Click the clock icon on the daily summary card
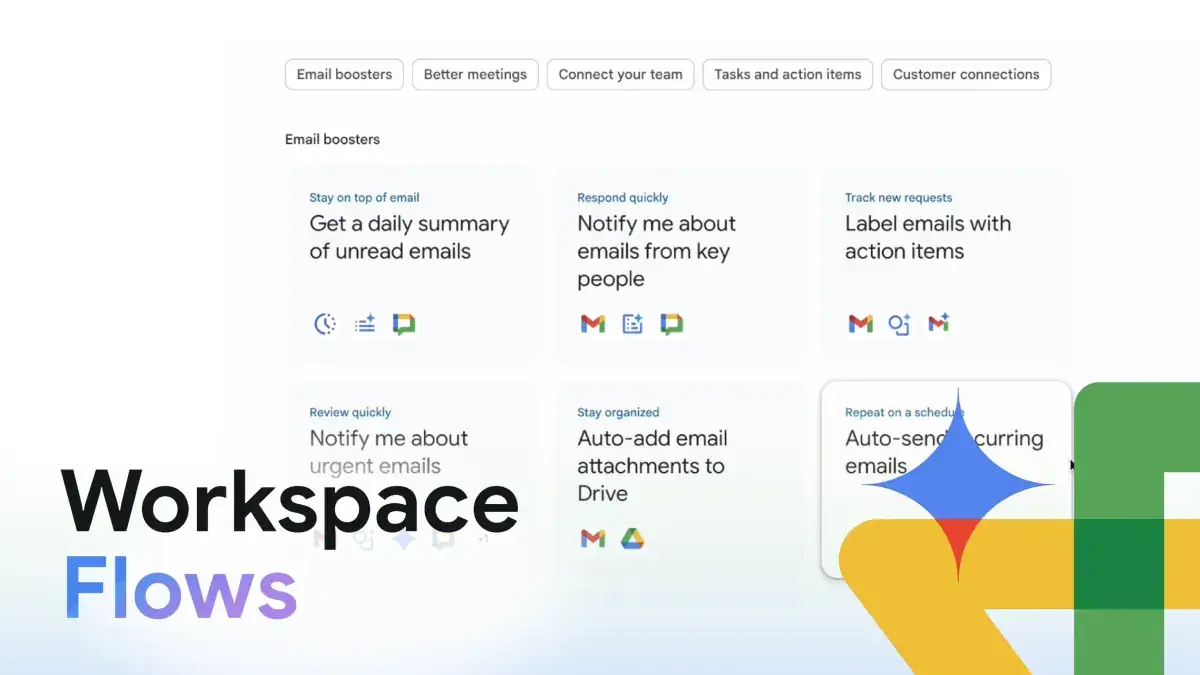Viewport: 1200px width, 675px height. pos(324,323)
